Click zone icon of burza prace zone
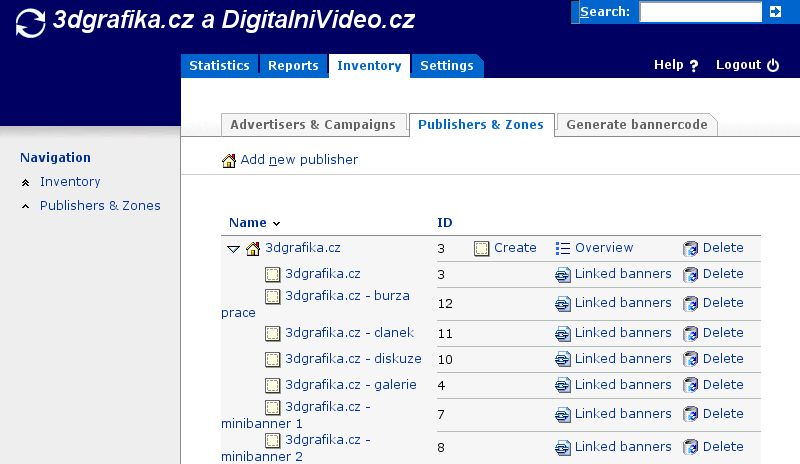The width and height of the screenshot is (800, 464). [x=272, y=297]
